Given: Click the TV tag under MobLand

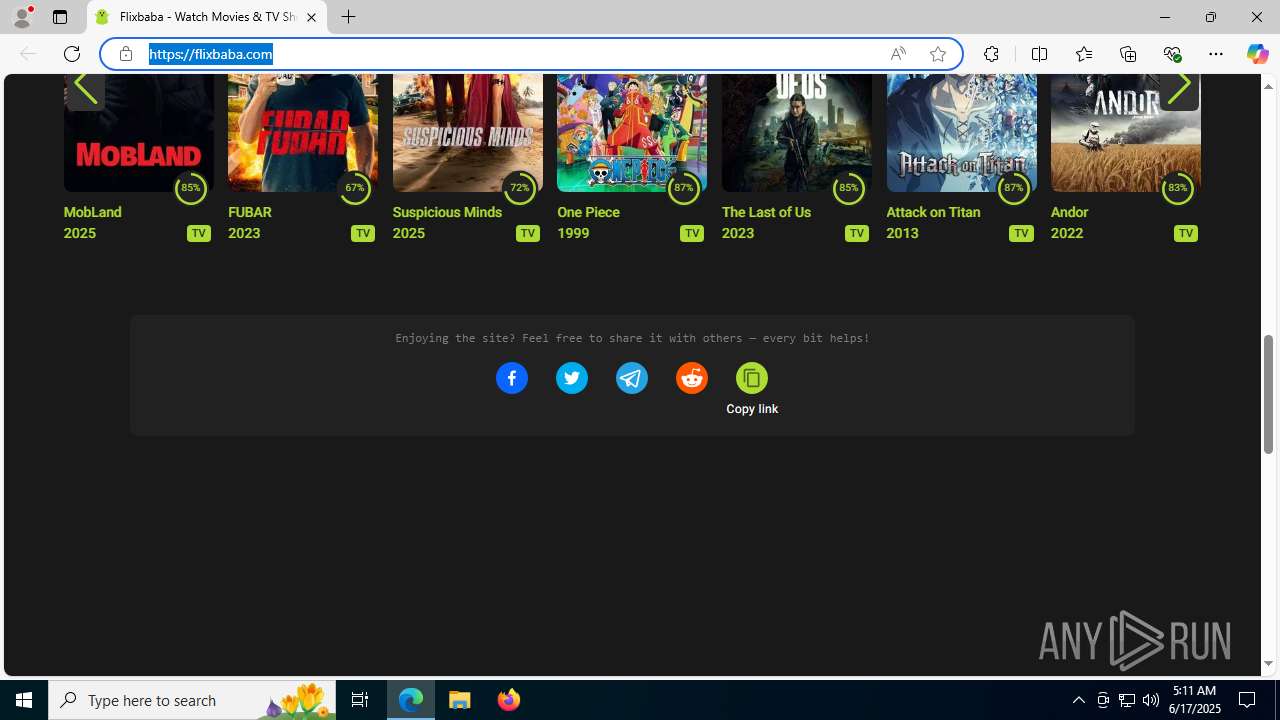Looking at the screenshot, I should pyautogui.click(x=198, y=233).
